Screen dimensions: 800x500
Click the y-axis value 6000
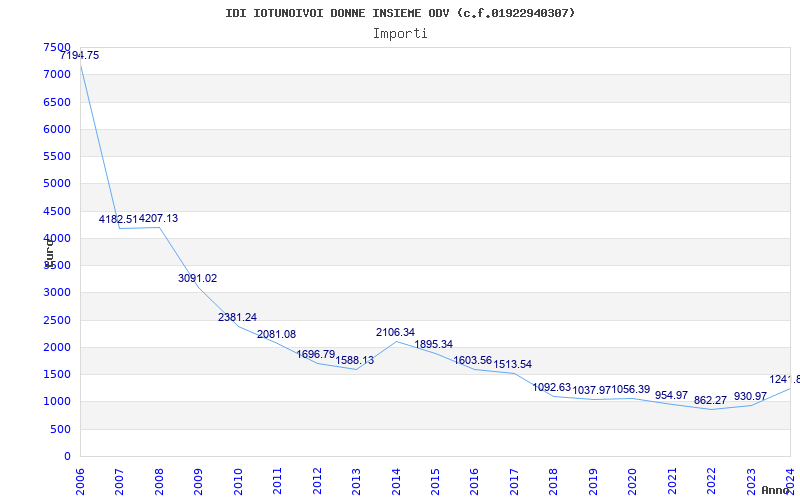(x=57, y=129)
